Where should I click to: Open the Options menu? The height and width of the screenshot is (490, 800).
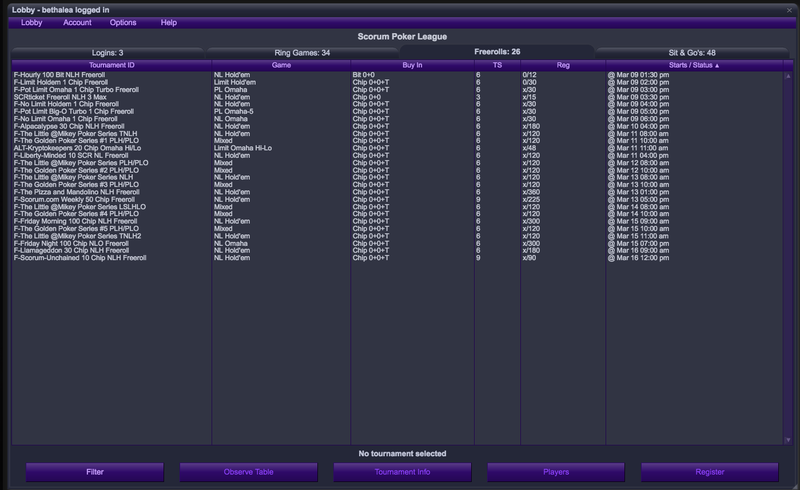[123, 22]
